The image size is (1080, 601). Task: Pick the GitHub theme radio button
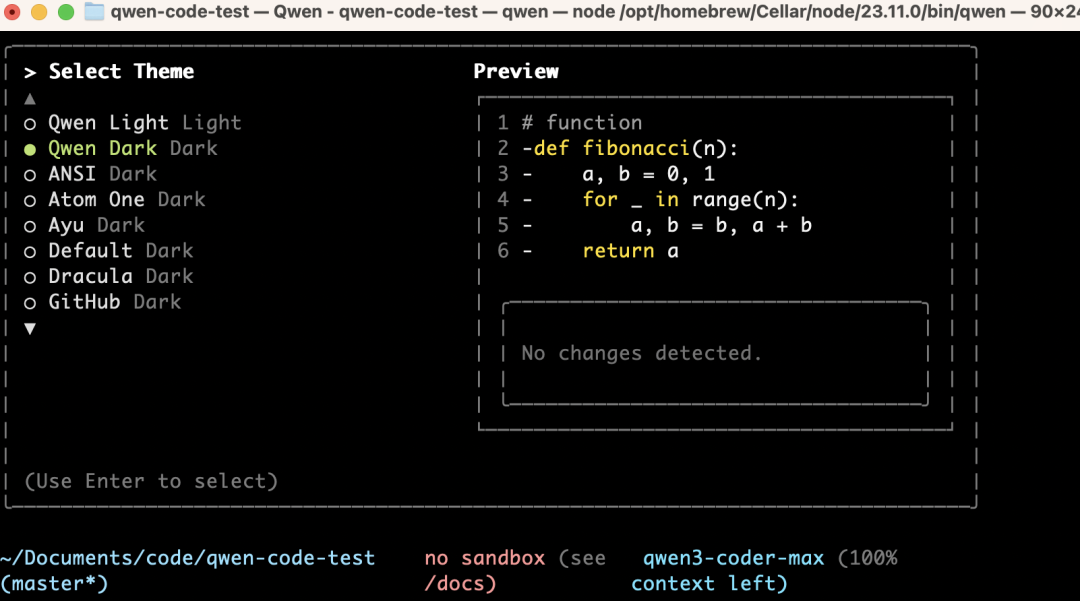click(30, 303)
